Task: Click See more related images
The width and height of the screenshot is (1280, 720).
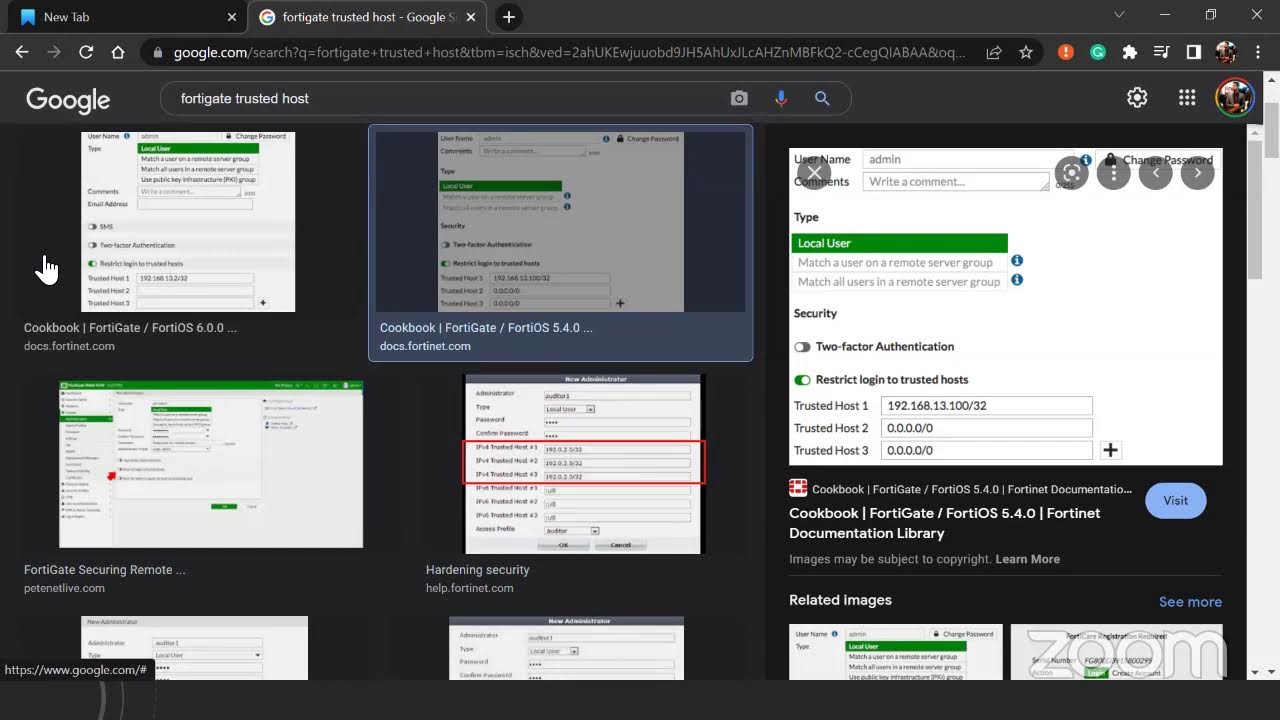Action: 1190,602
